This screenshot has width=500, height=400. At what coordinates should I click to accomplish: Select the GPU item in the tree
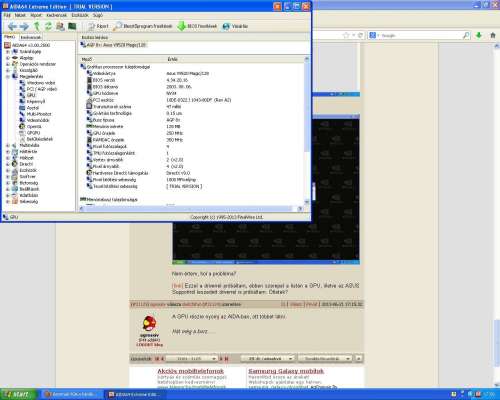click(27, 95)
